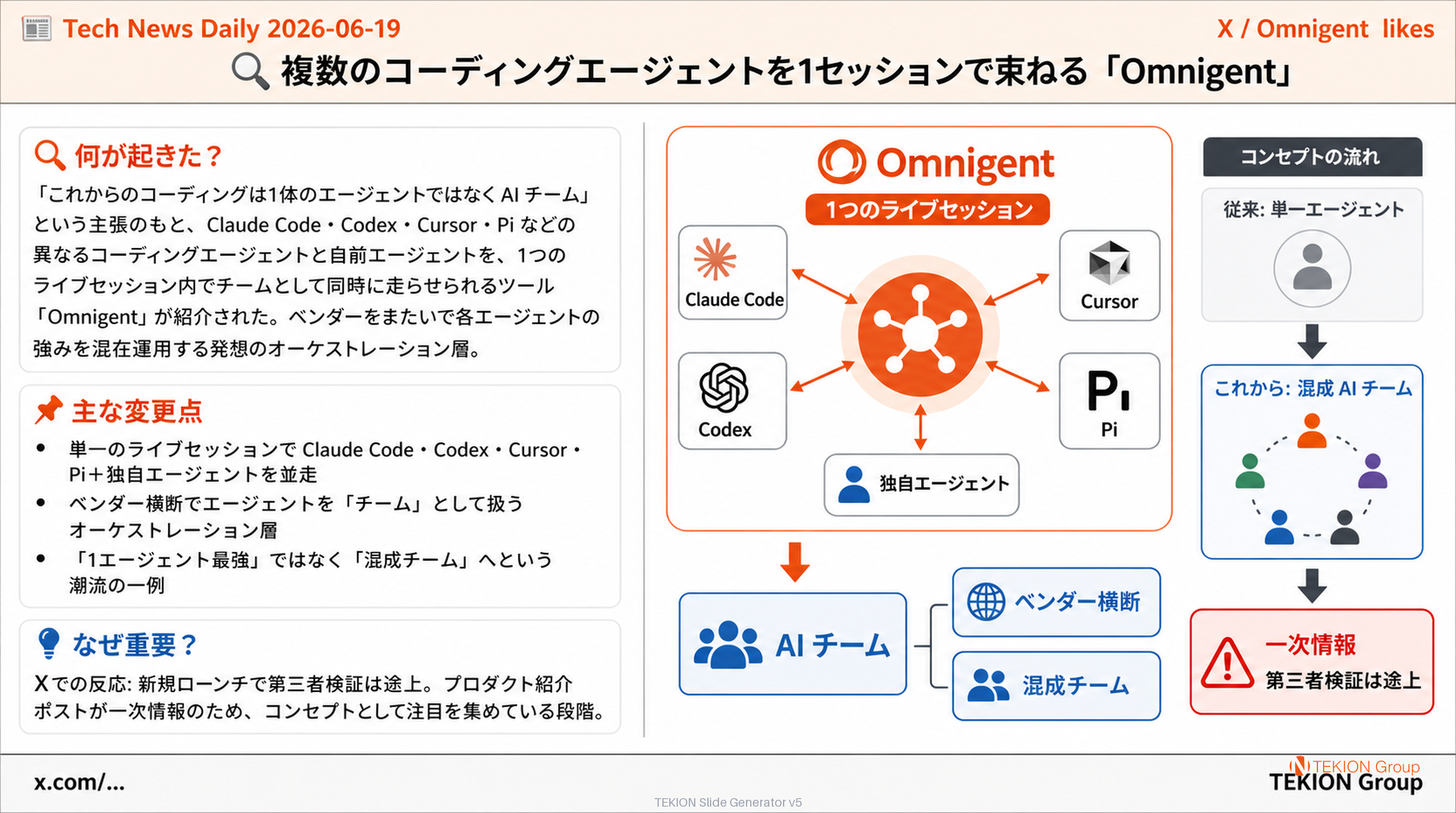Click the blue person icon in 独自エージェント
This screenshot has height=813, width=1456.
click(853, 485)
